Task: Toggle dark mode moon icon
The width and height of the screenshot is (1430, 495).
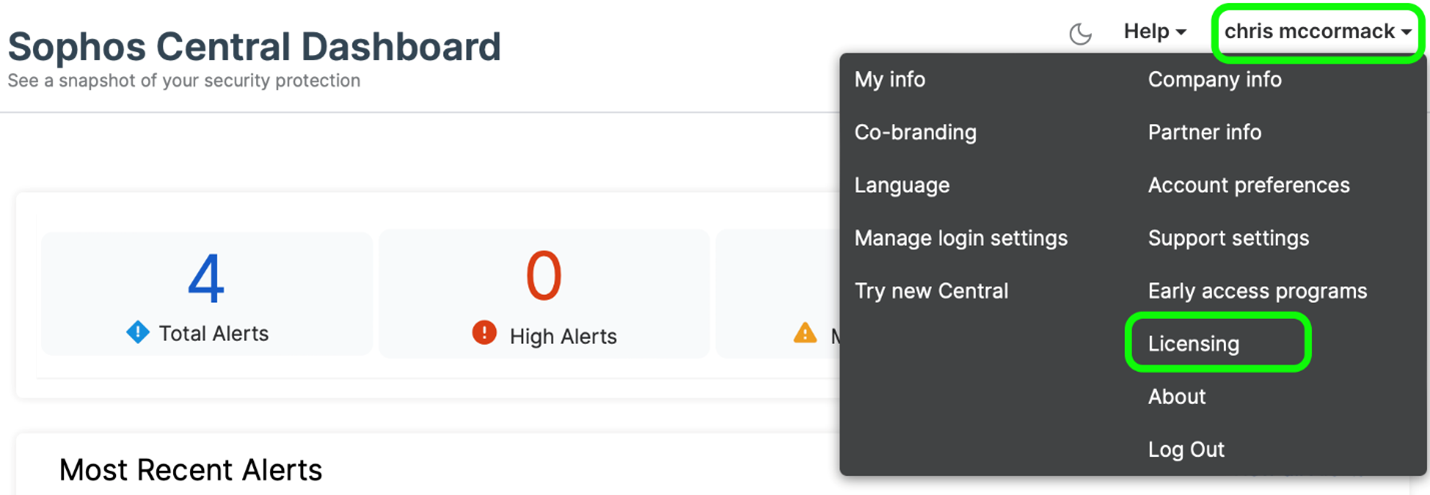Action: point(1080,34)
